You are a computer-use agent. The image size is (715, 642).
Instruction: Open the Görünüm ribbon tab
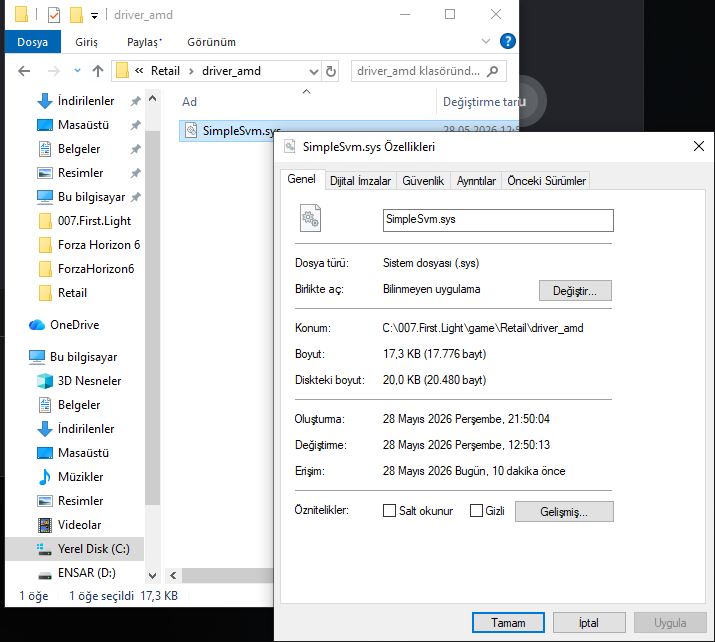tap(212, 42)
